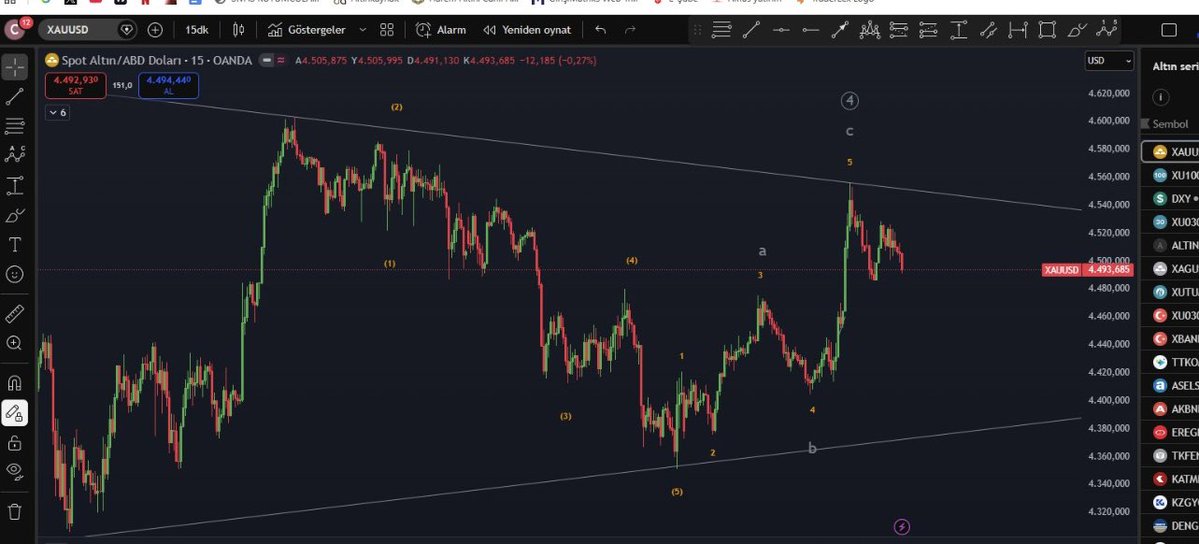Click the Sembol column header
Screen dimensions: 1199x544
1170,124
